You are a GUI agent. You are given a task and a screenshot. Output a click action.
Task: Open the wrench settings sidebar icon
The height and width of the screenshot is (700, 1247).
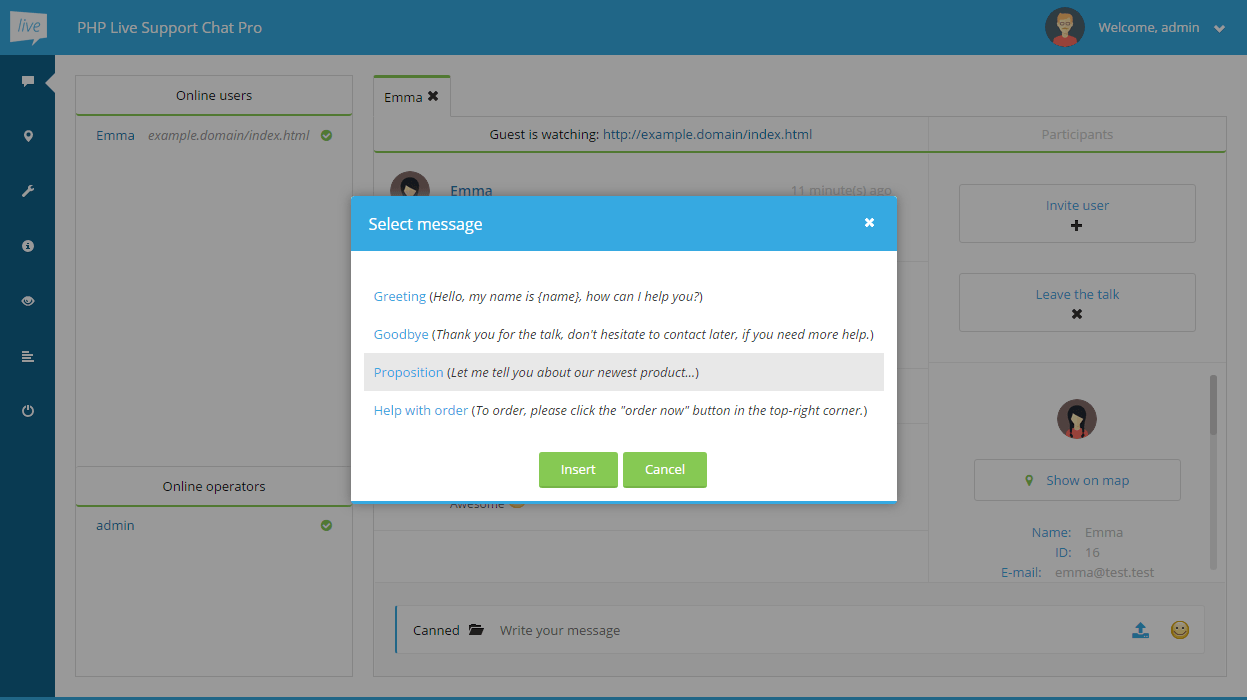(x=28, y=191)
